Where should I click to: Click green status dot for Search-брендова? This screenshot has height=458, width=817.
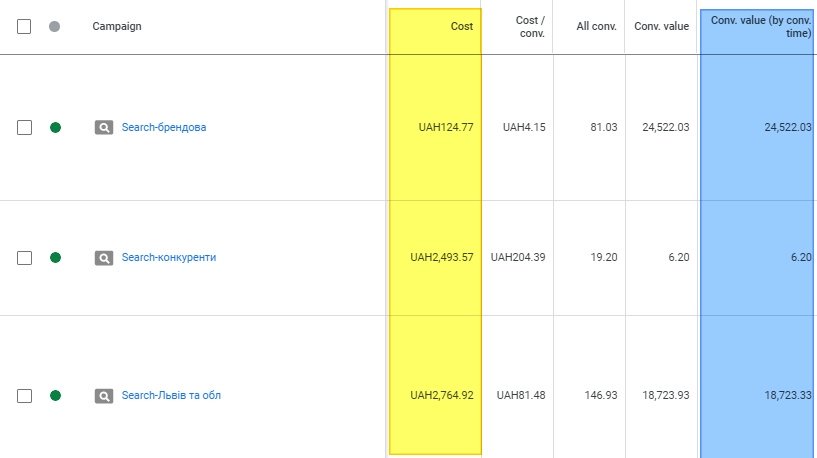pos(55,128)
